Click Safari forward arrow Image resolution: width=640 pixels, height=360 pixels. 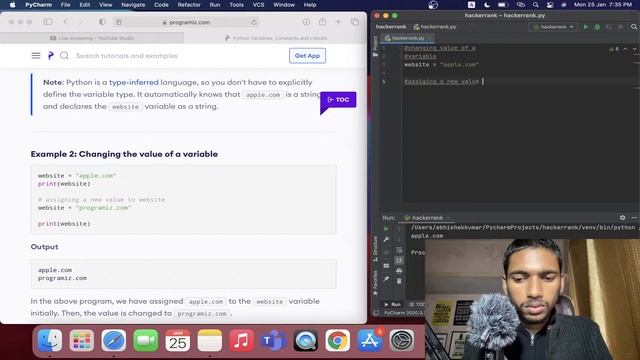[x=81, y=22]
